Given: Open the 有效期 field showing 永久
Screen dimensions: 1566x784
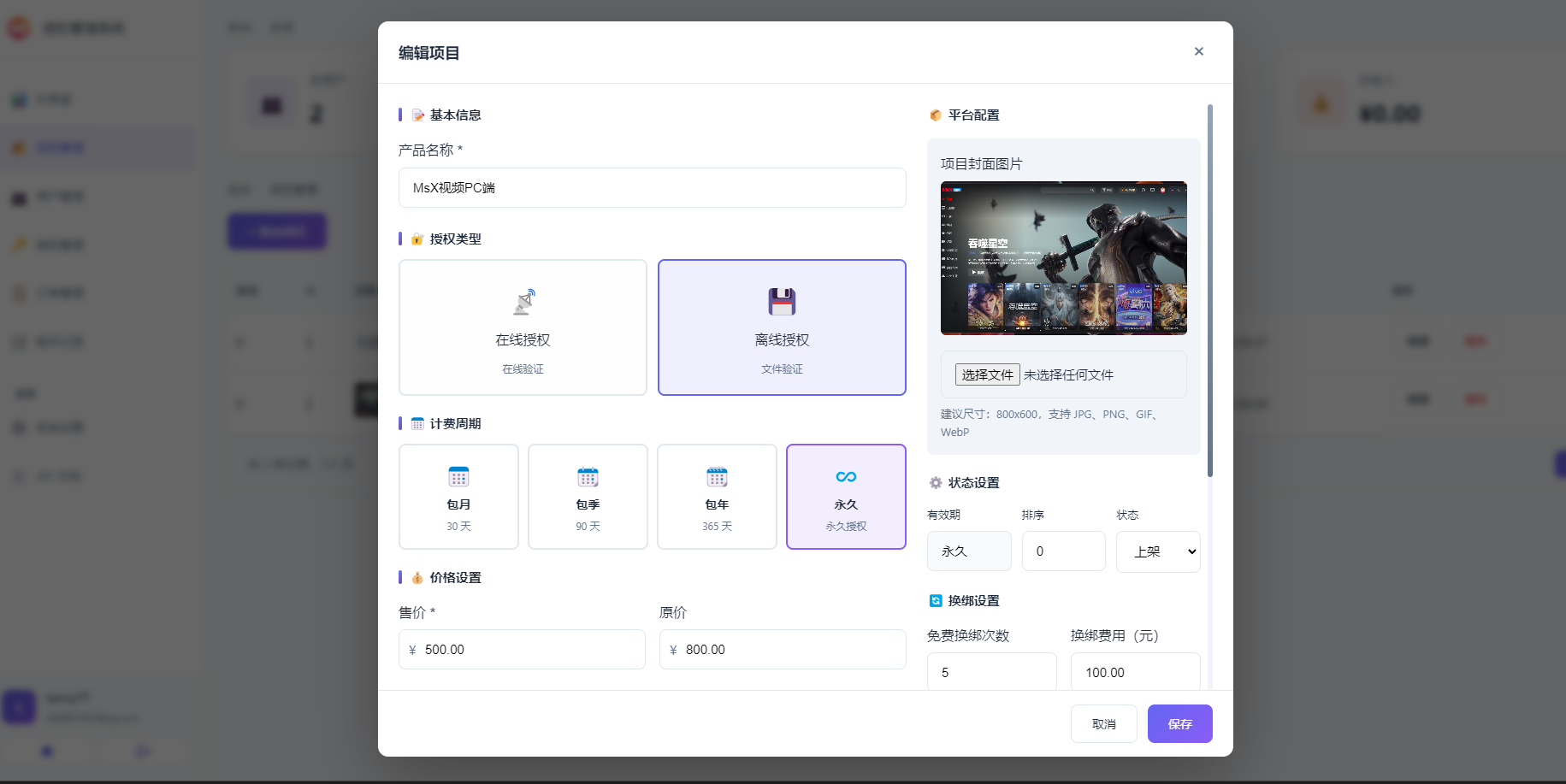Looking at the screenshot, I should pyautogui.click(x=969, y=551).
